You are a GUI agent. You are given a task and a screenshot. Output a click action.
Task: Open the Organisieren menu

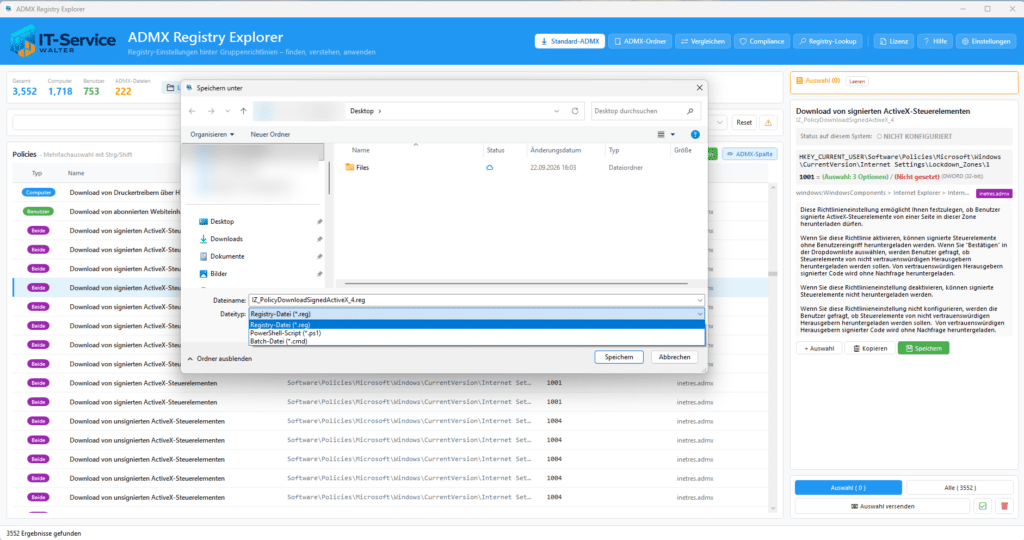pos(212,135)
